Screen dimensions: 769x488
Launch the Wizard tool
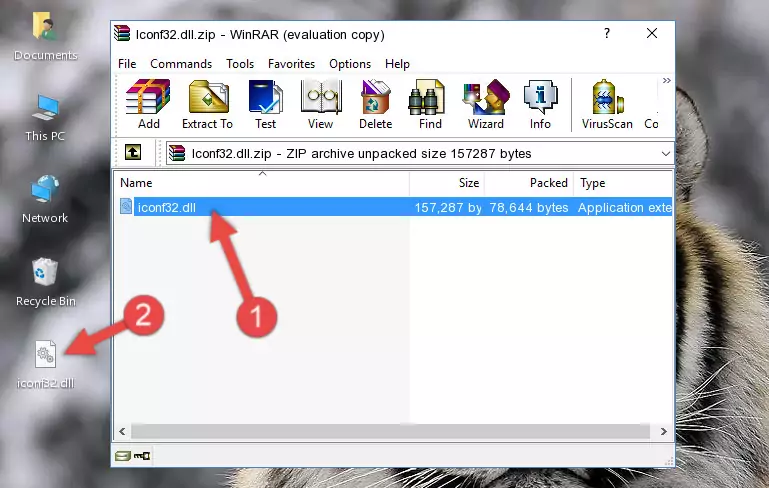click(x=486, y=104)
